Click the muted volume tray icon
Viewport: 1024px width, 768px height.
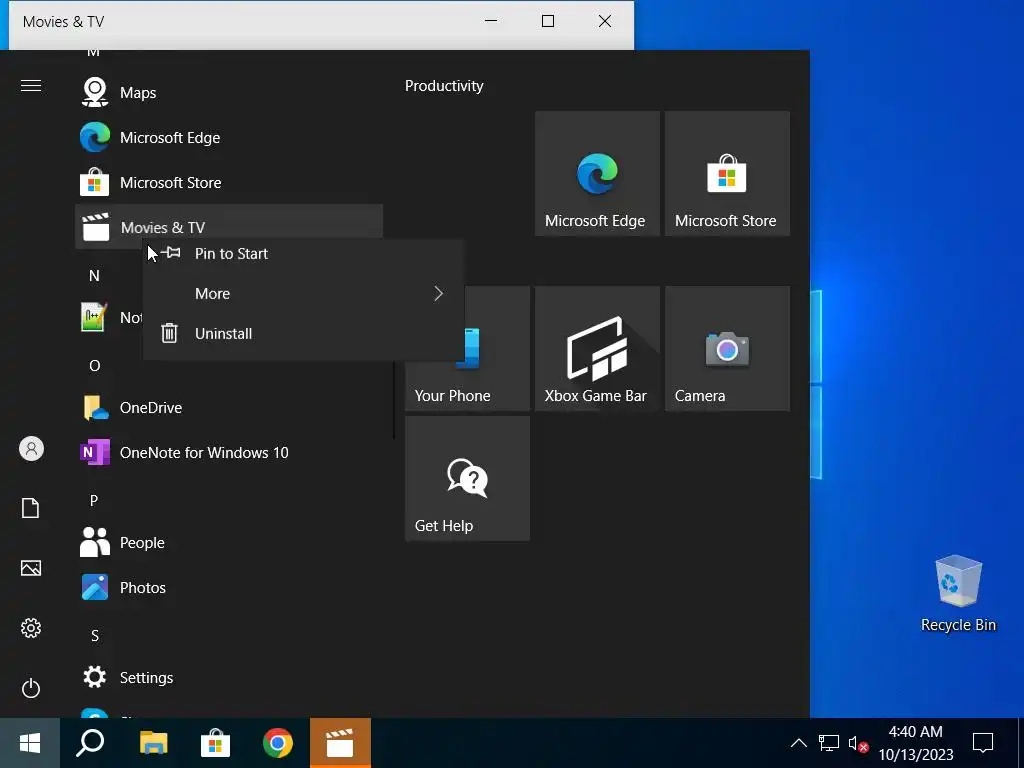pos(857,743)
